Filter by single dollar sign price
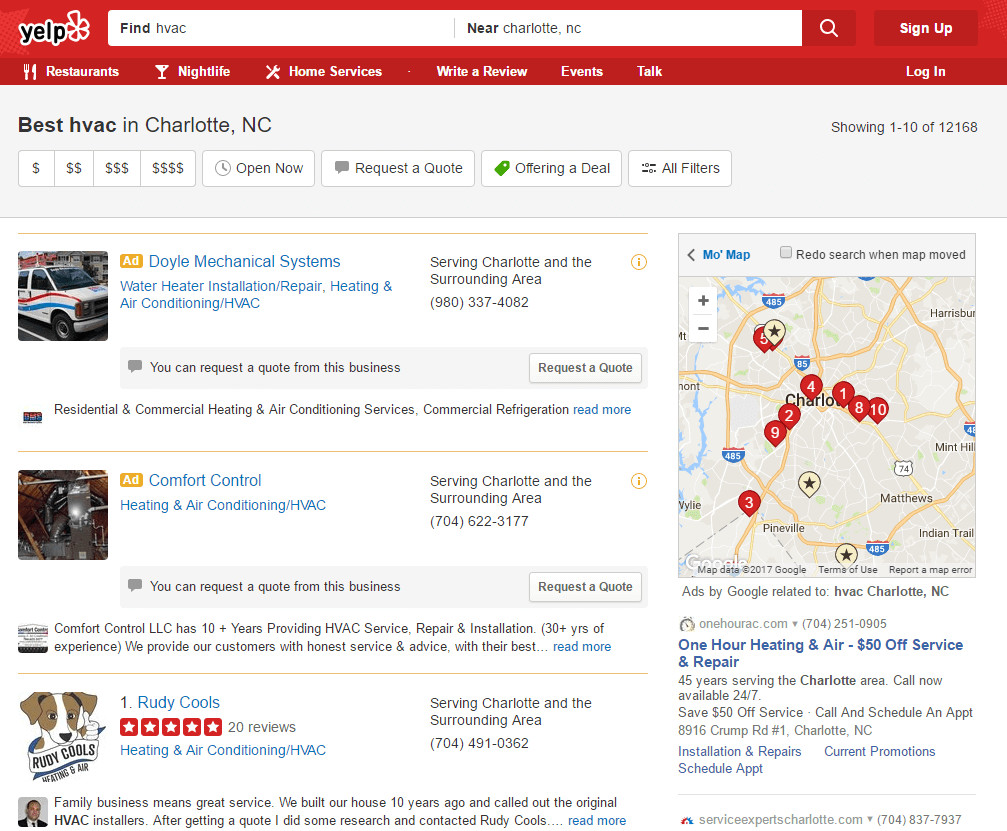The image size is (1007, 831). [36, 168]
